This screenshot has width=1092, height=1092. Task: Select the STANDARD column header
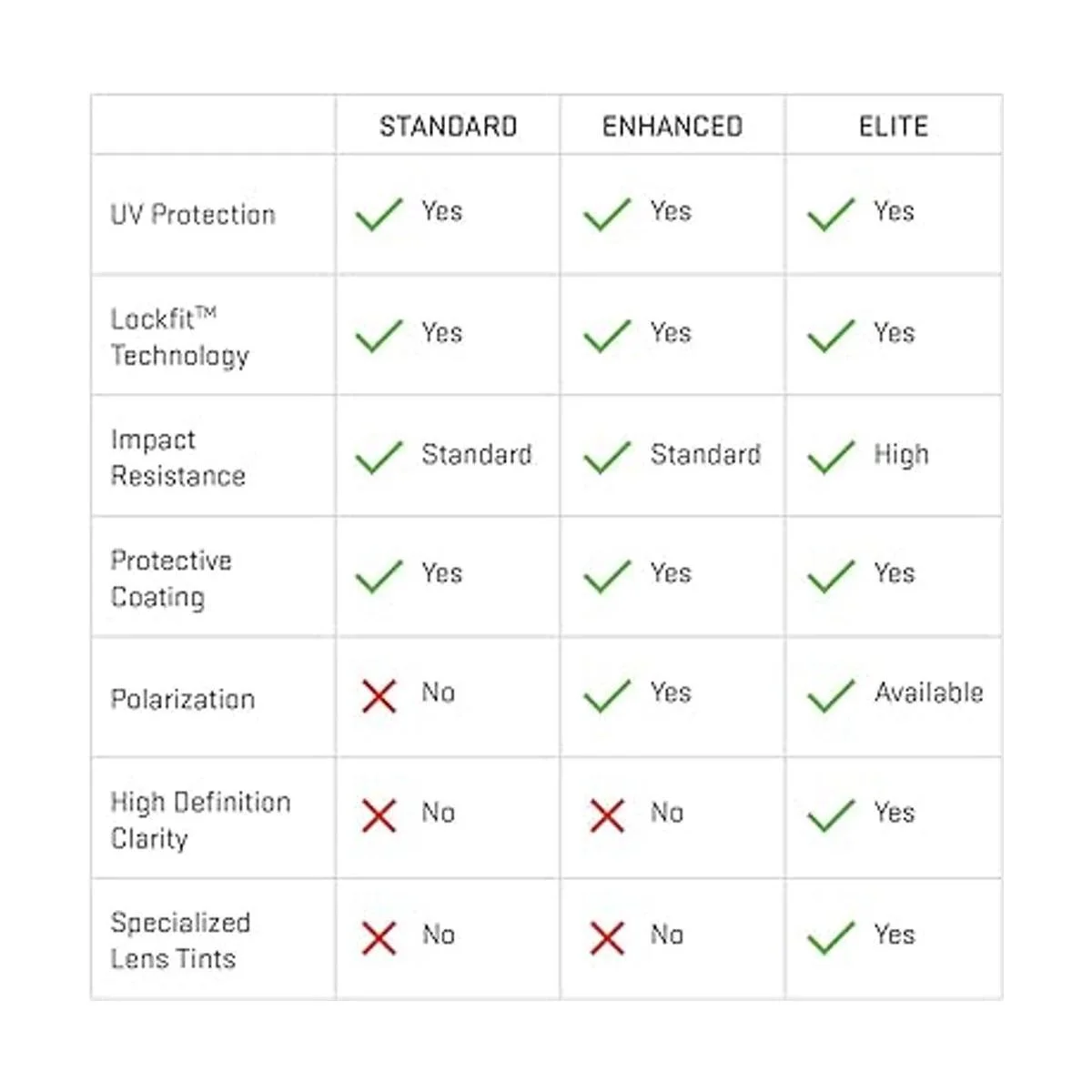[x=448, y=126]
